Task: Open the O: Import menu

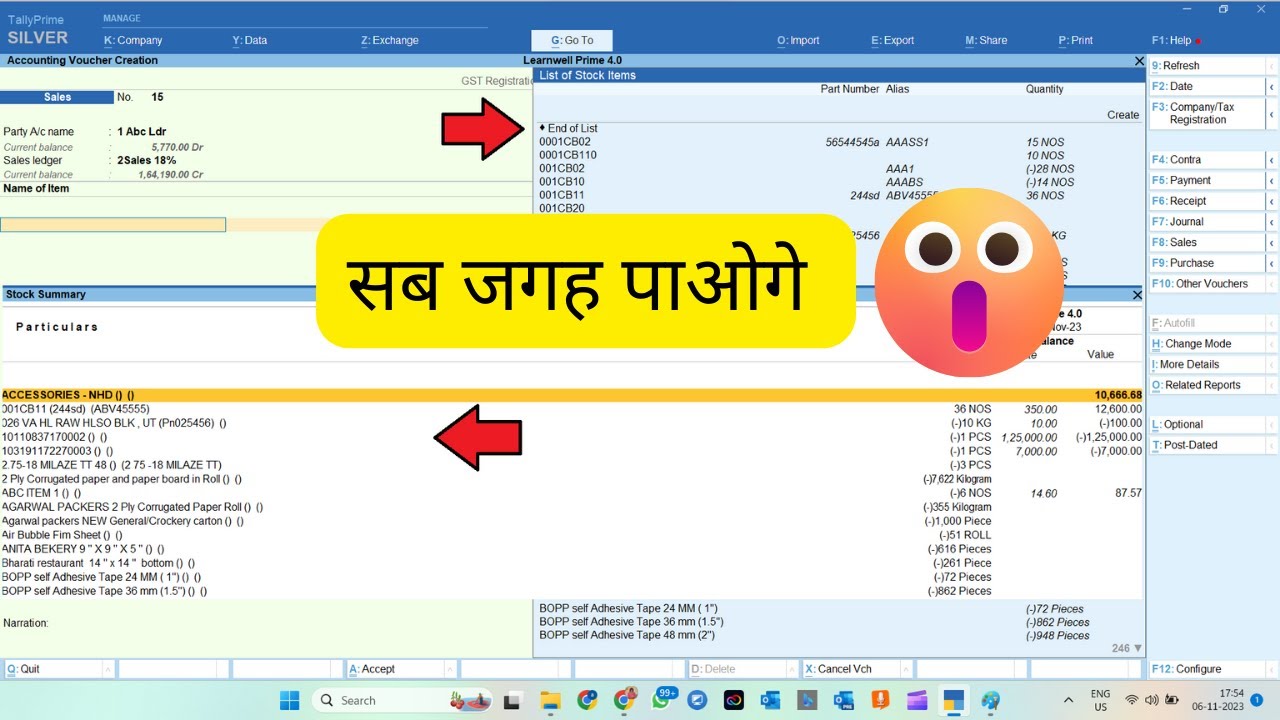Action: click(x=798, y=41)
